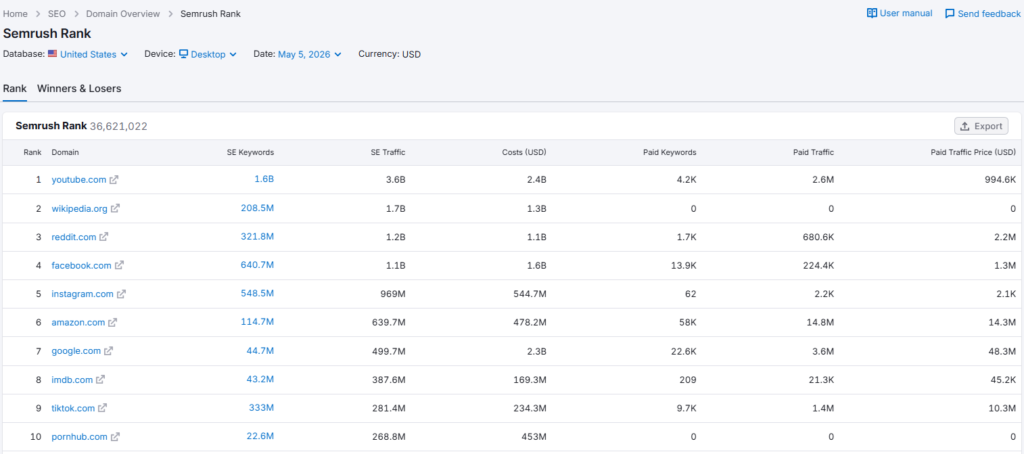Click the Paid Keywords column header
Viewport: 1024px width, 454px height.
tap(669, 152)
